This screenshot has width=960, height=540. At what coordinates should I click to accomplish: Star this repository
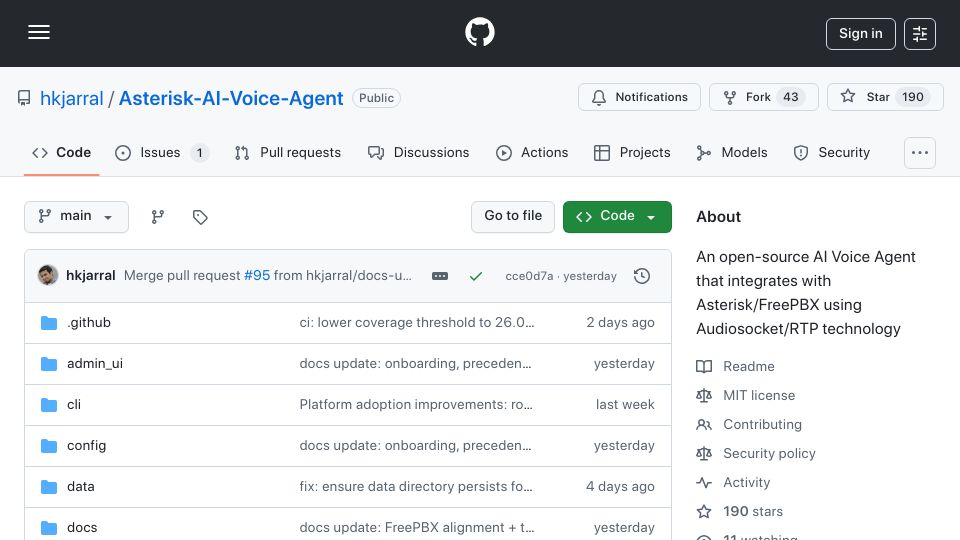(885, 97)
